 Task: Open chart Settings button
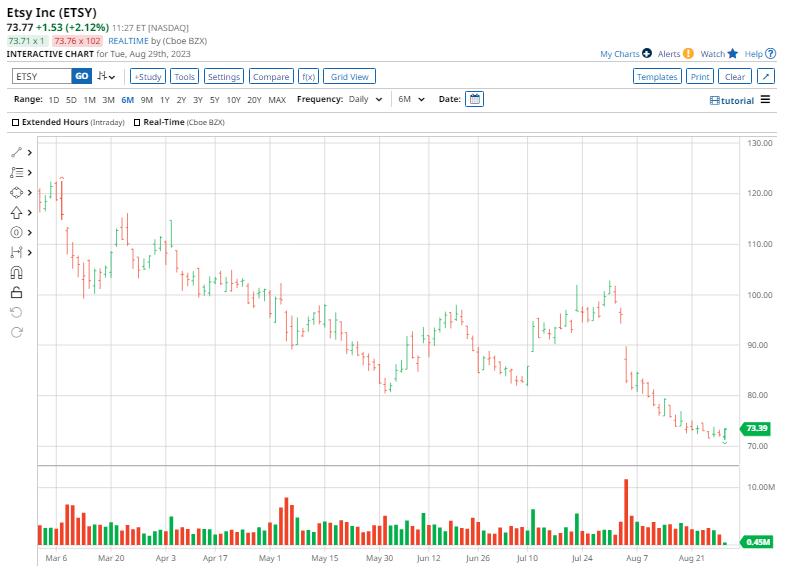point(224,76)
